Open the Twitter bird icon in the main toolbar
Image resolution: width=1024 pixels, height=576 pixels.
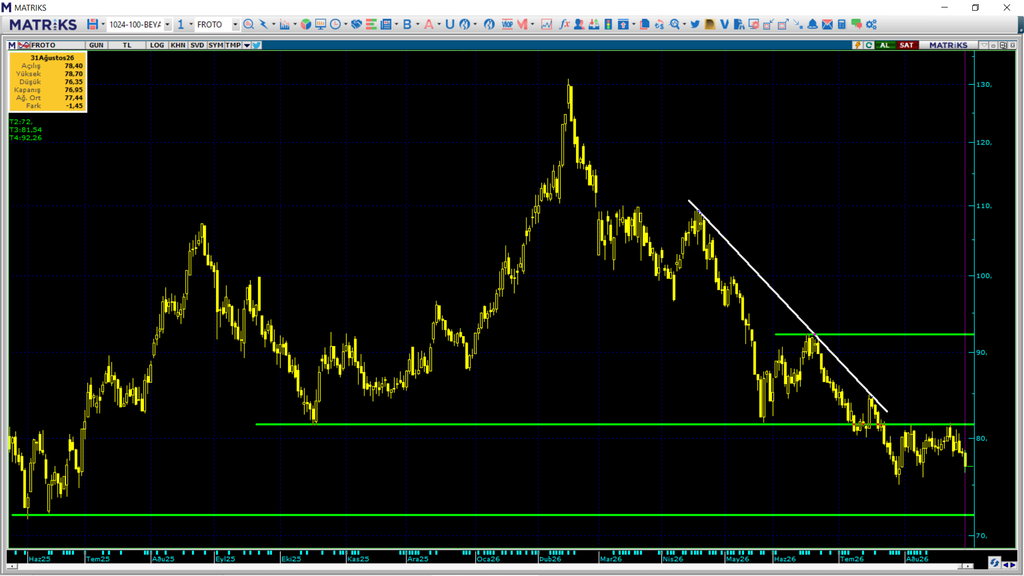(695, 24)
